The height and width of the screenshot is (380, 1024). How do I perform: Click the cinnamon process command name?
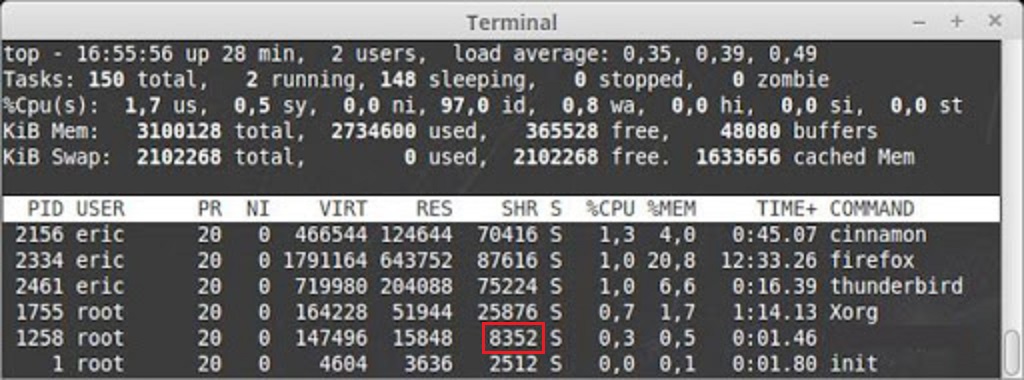coord(878,235)
